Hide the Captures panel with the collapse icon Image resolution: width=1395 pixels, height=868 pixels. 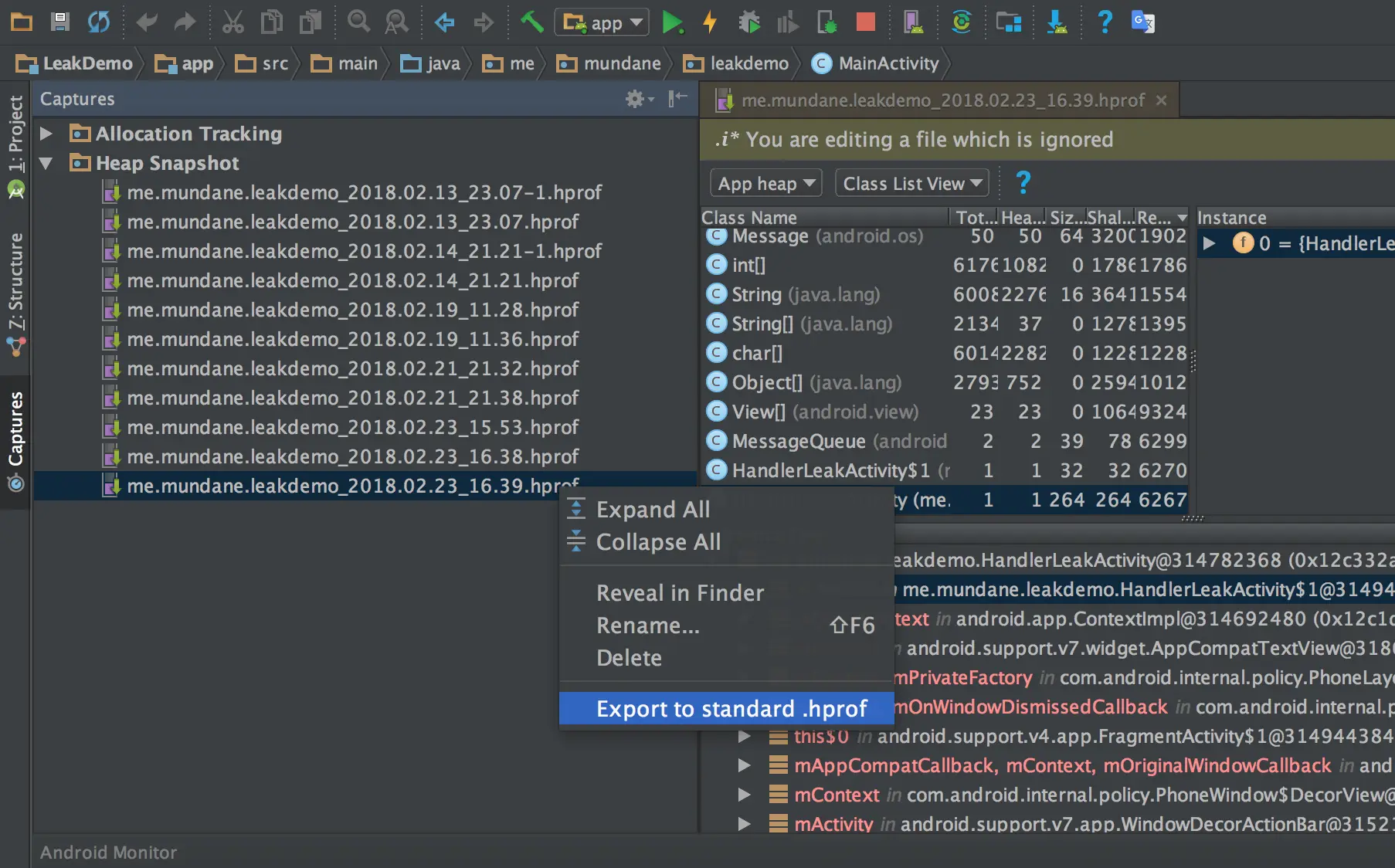click(x=677, y=98)
